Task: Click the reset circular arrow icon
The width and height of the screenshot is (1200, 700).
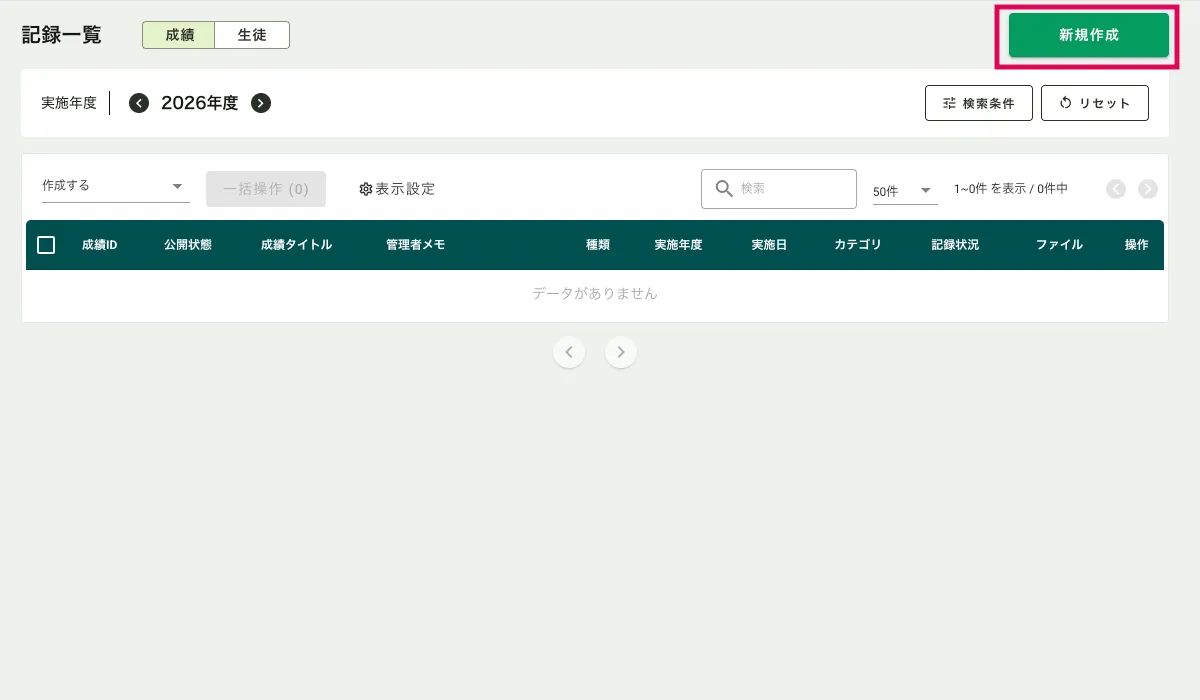Action: pyautogui.click(x=1065, y=103)
